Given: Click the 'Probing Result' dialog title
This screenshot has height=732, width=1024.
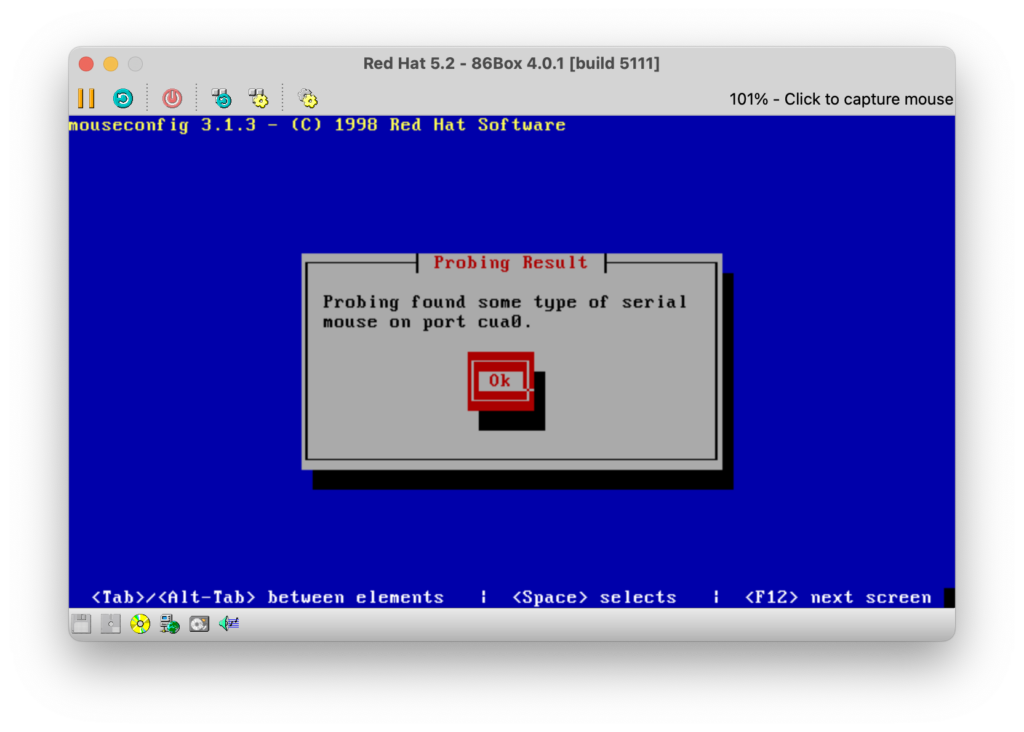Looking at the screenshot, I should tap(510, 263).
